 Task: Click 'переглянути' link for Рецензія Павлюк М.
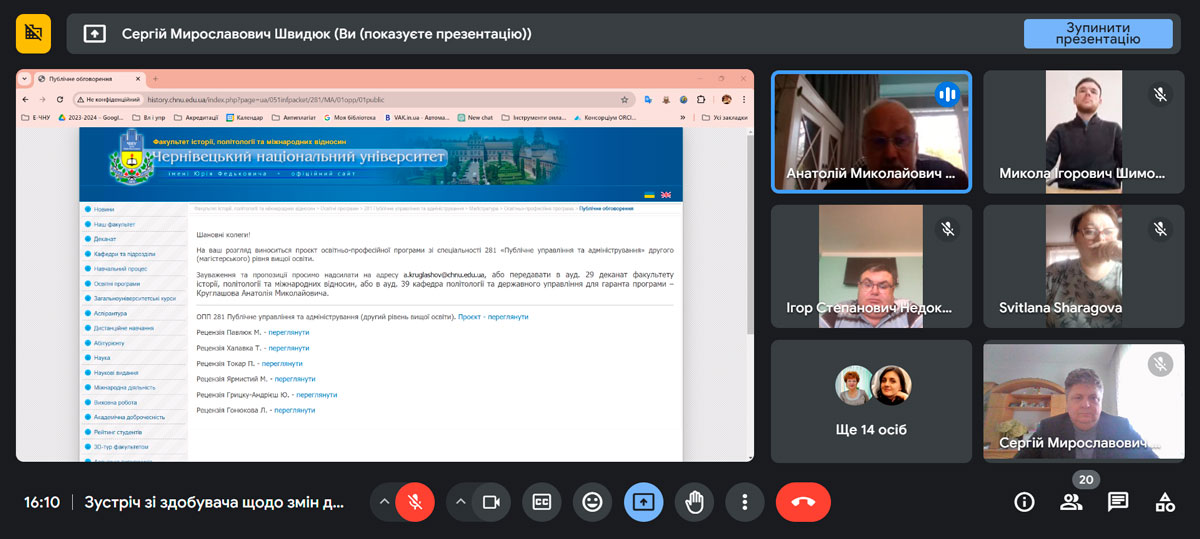[x=289, y=332]
